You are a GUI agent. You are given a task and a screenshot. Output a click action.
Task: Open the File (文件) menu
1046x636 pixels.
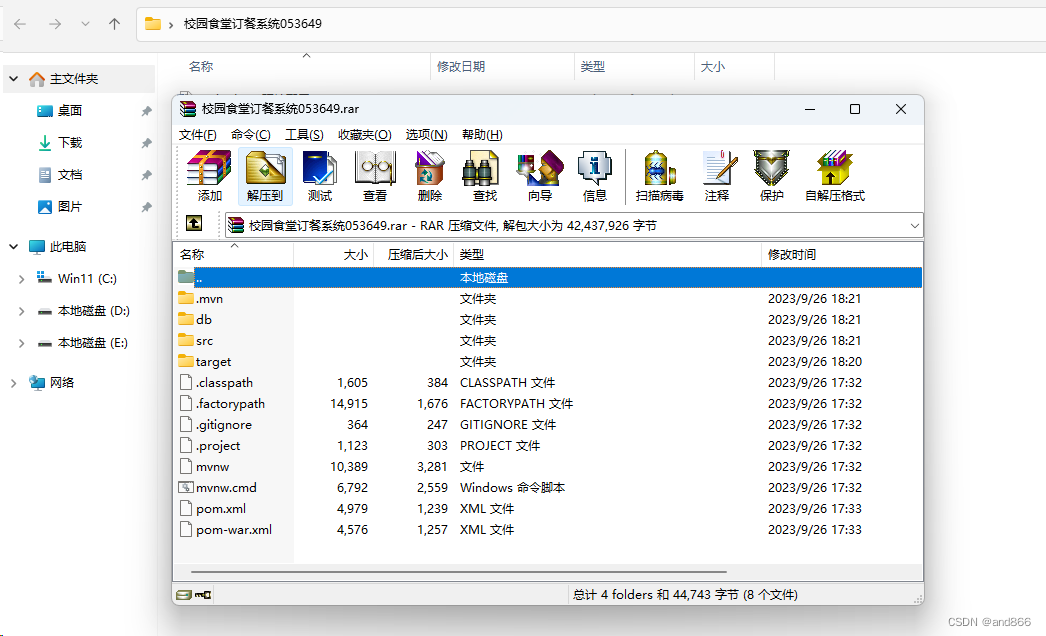(x=197, y=135)
